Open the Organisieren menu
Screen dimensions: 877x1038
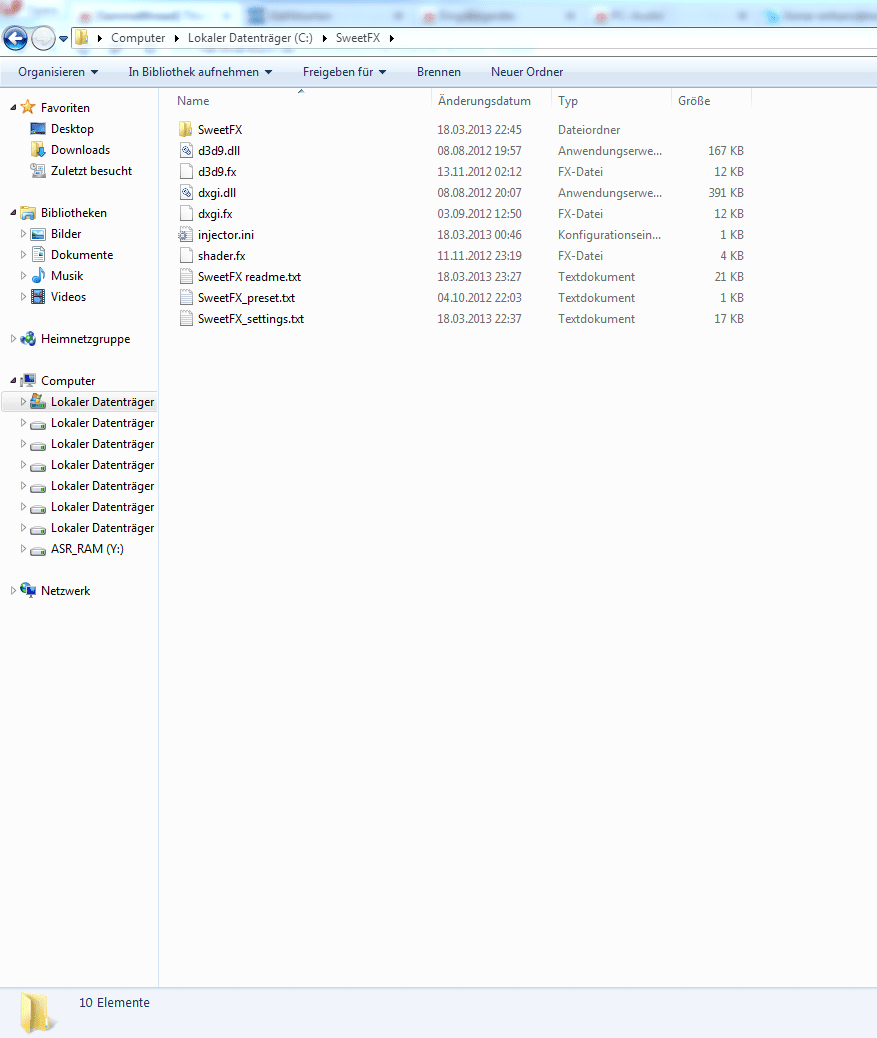pyautogui.click(x=58, y=71)
